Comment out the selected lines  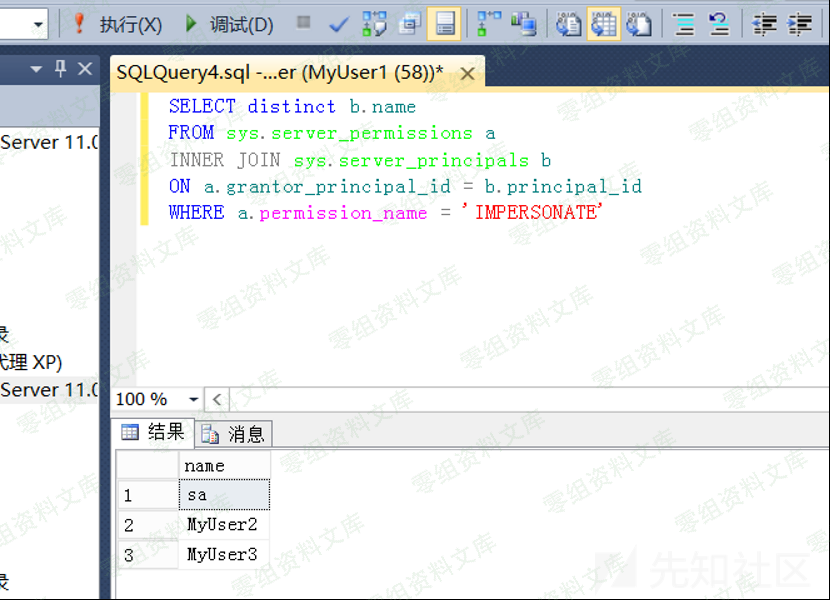(x=684, y=24)
